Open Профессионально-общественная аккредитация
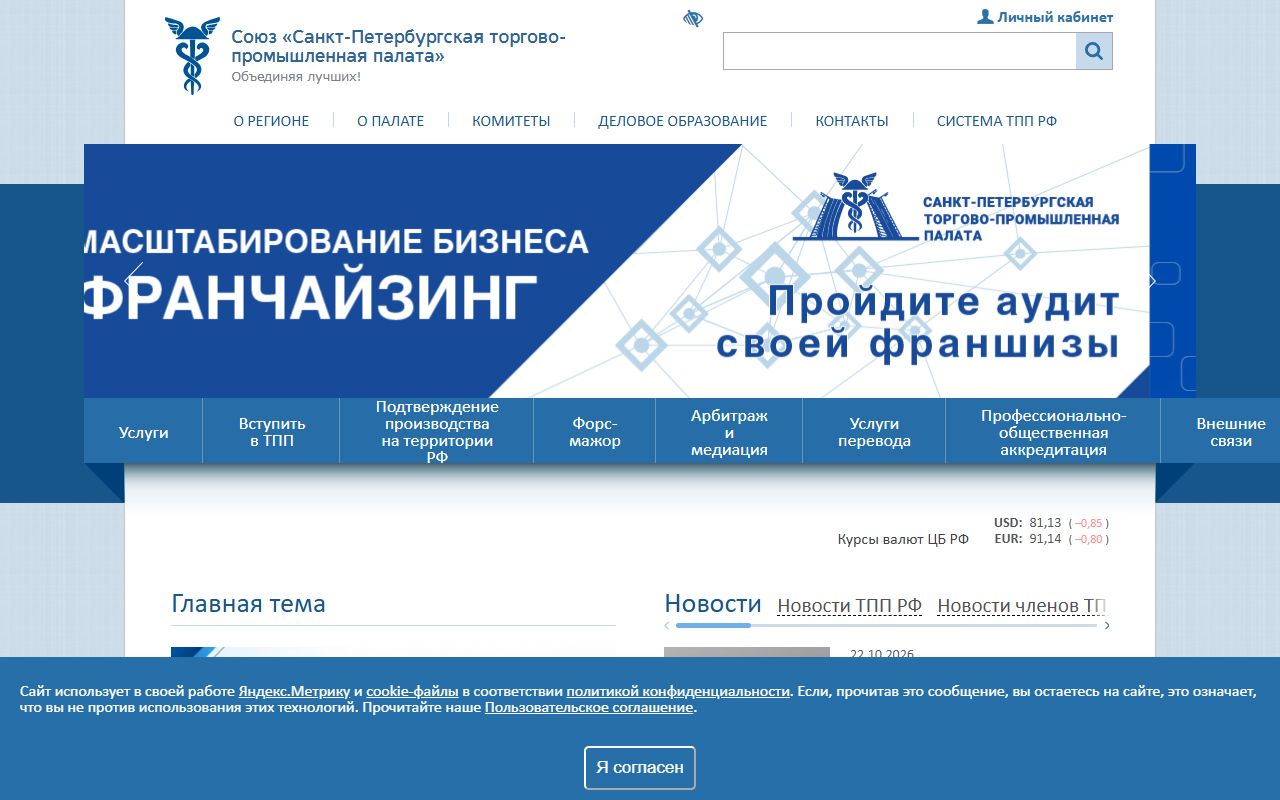This screenshot has width=1280, height=800. [1053, 432]
